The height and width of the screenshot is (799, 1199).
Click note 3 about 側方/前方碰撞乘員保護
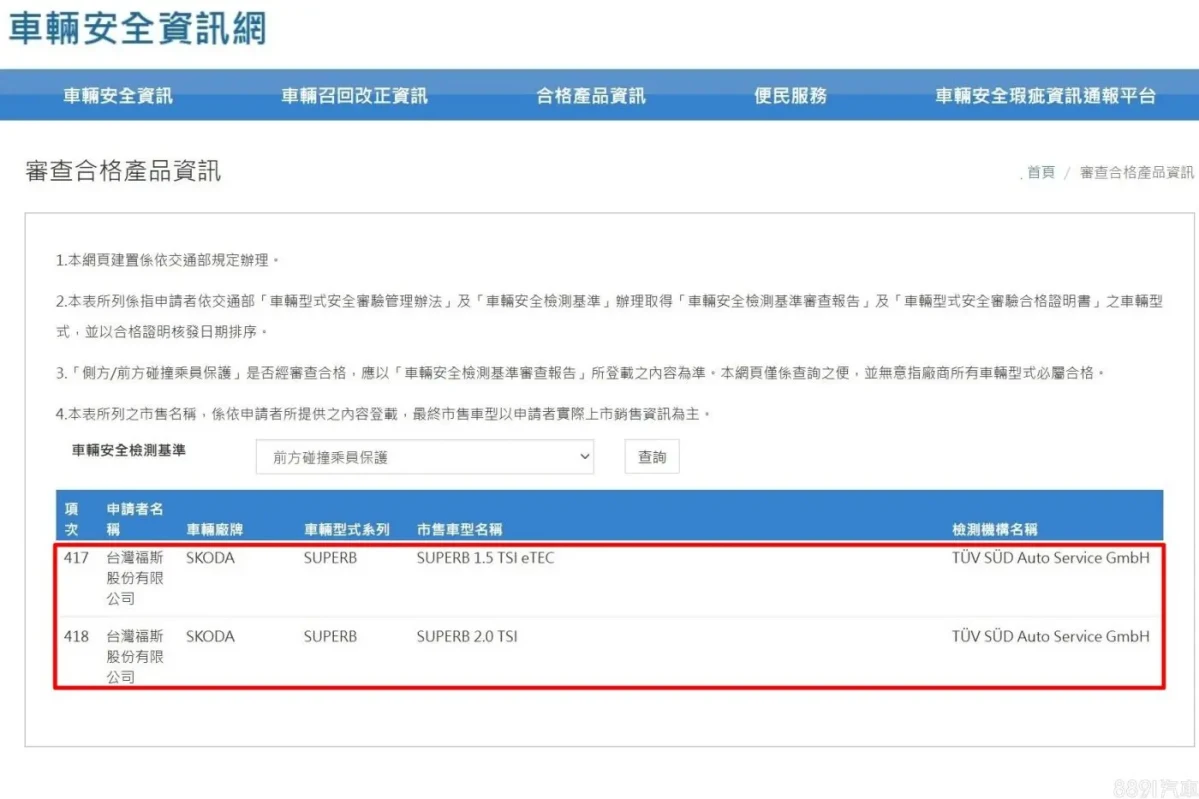(x=580, y=372)
